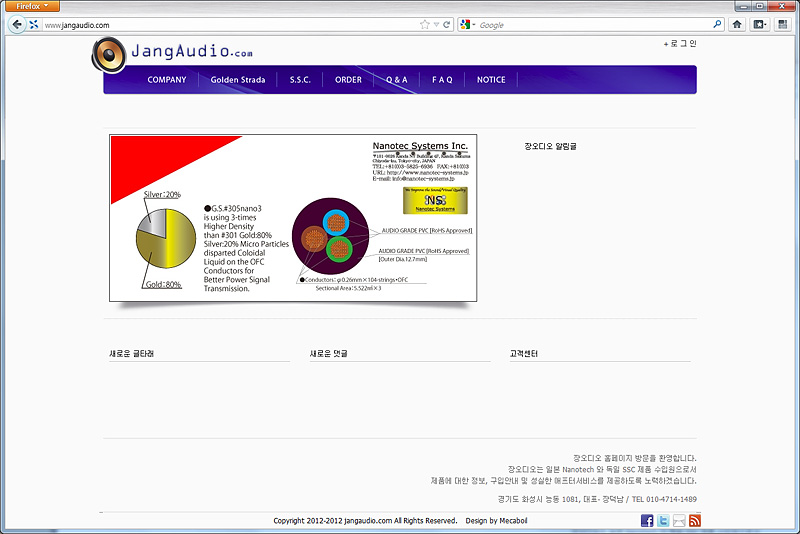
Task: Click the TEL 010-4714-1489 address line
Action: point(597,499)
